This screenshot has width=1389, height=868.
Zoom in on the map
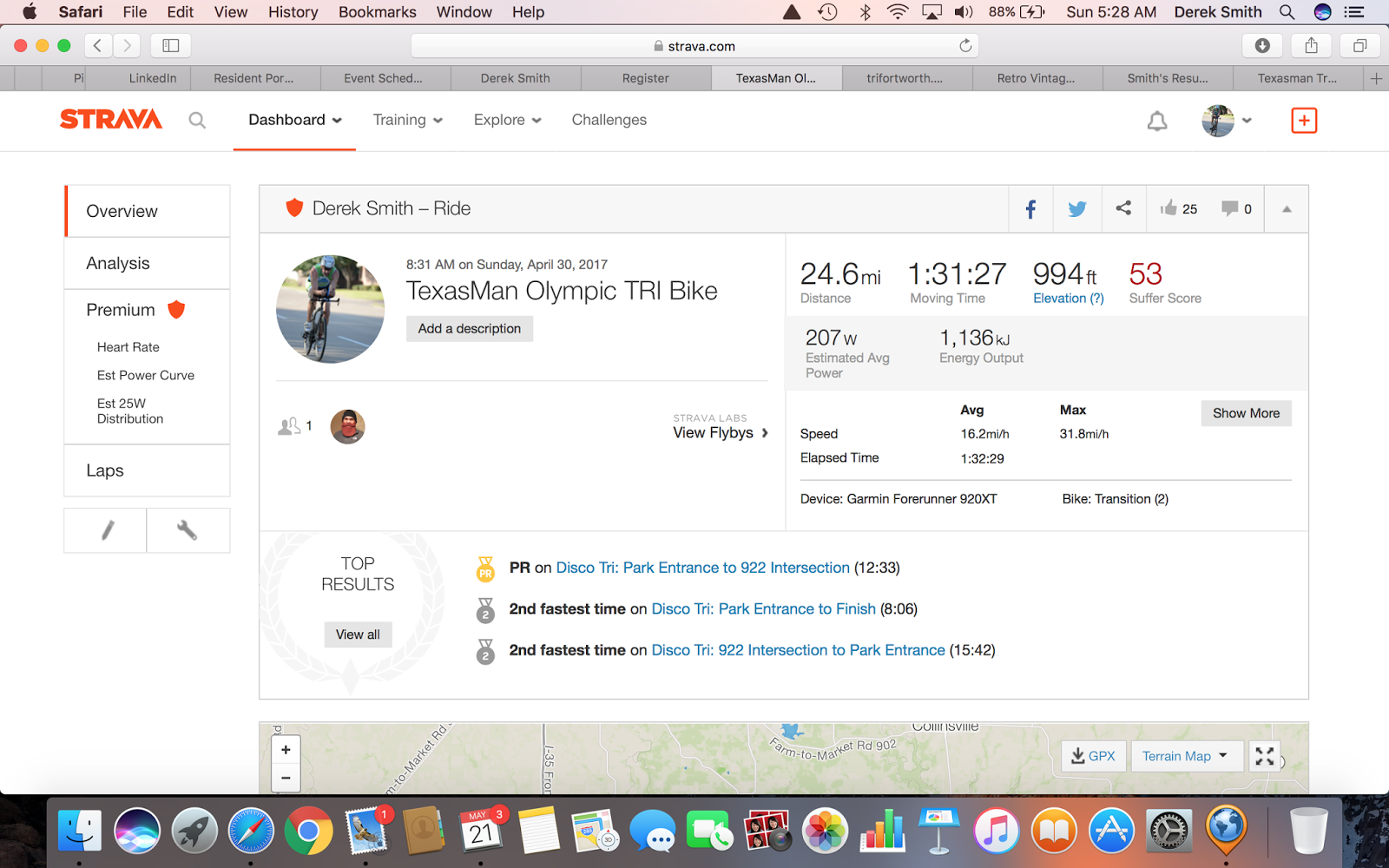[286, 749]
